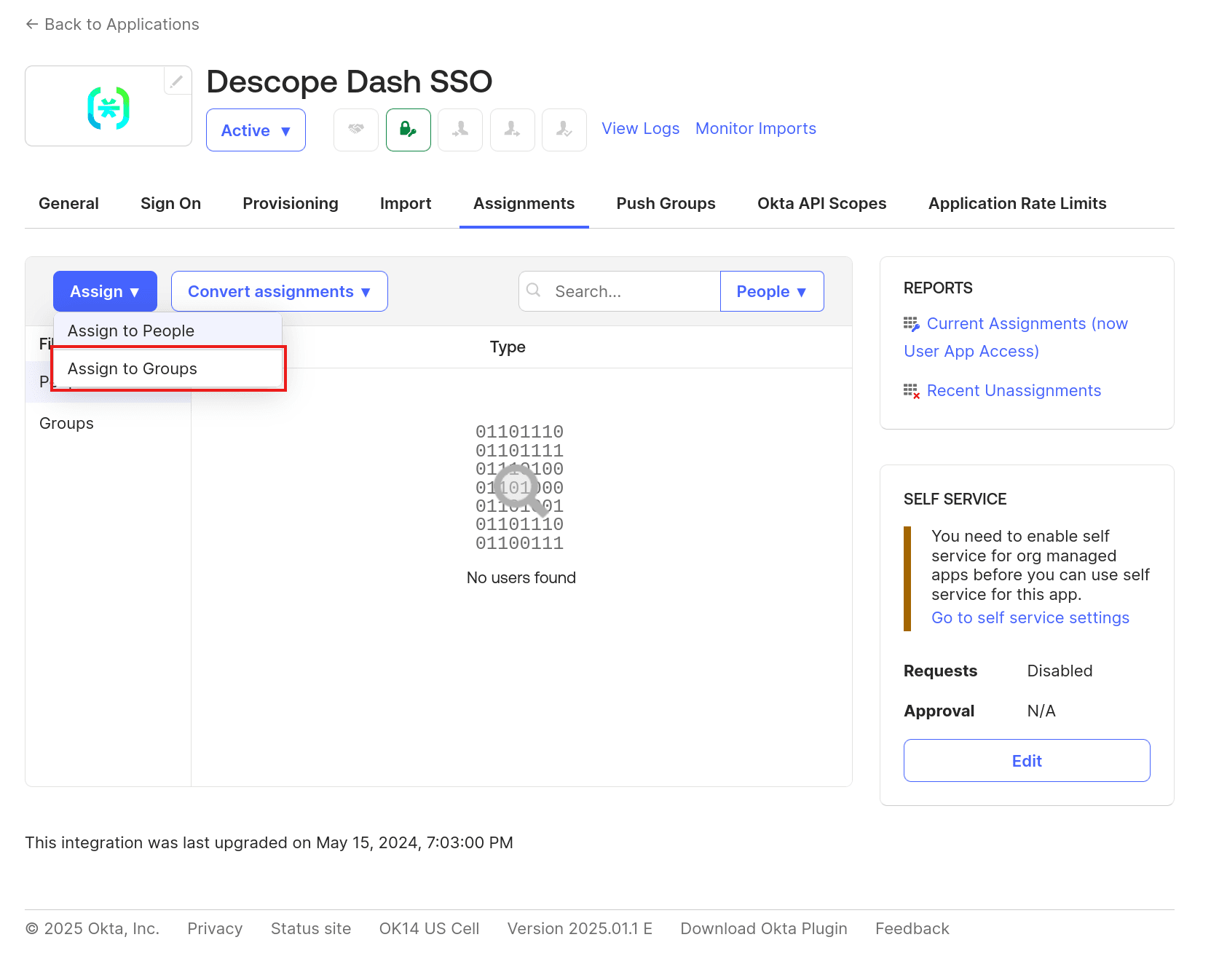Expand the Convert assignments dropdown
This screenshot has width=1219, height=980.
(279, 291)
